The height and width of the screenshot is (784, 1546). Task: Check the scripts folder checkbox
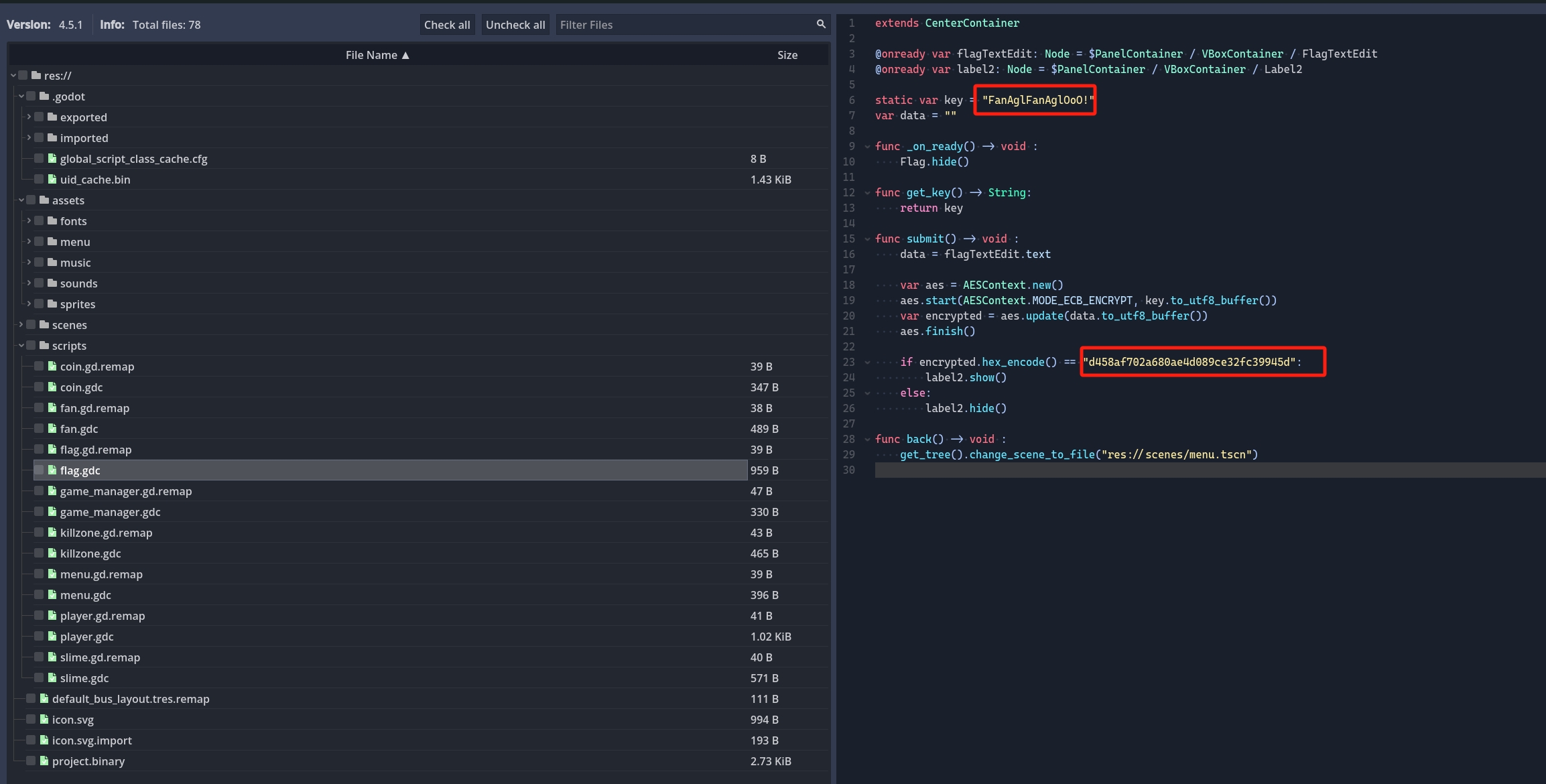(31, 345)
